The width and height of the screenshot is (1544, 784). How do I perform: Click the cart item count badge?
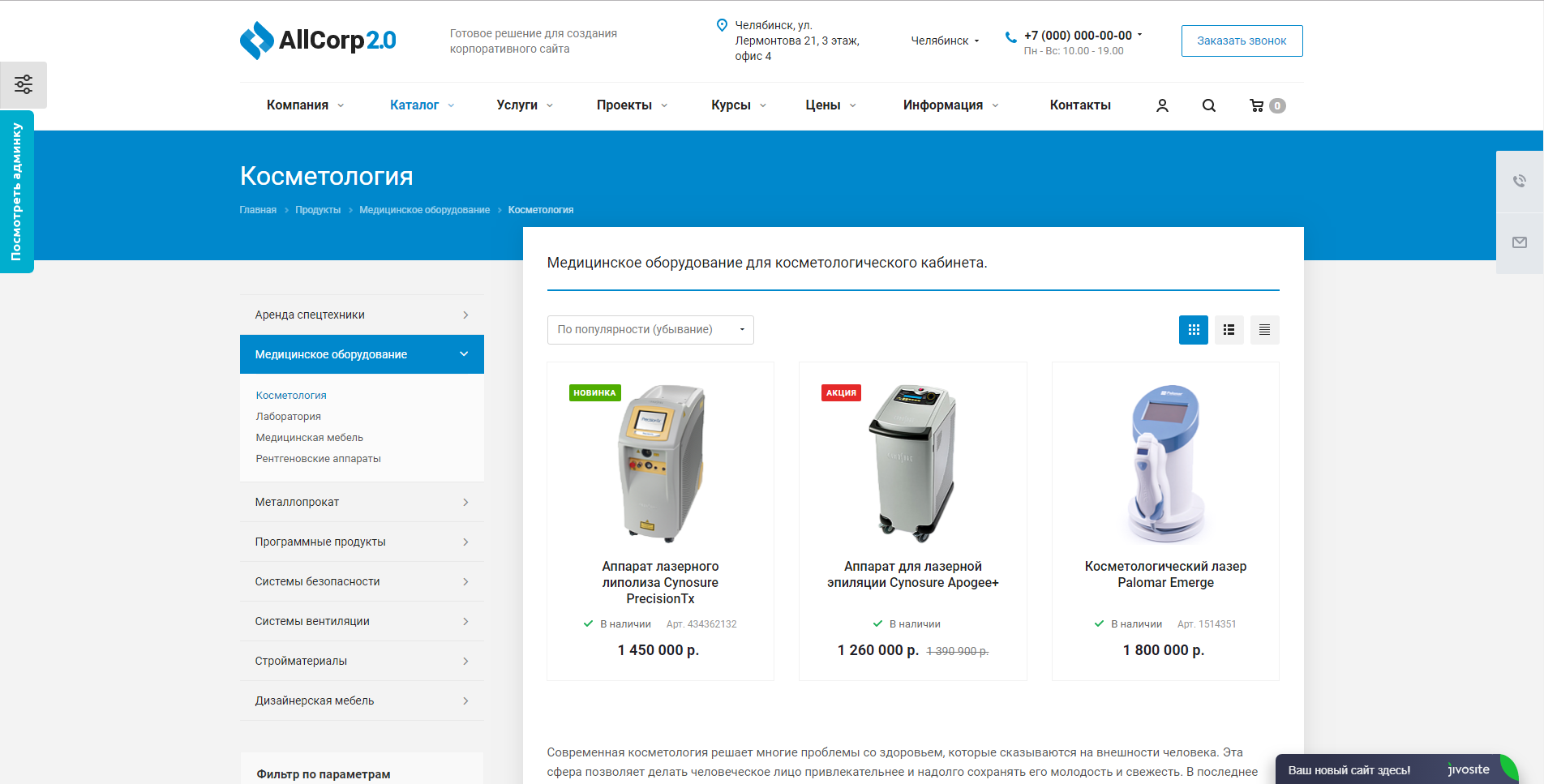(1277, 105)
